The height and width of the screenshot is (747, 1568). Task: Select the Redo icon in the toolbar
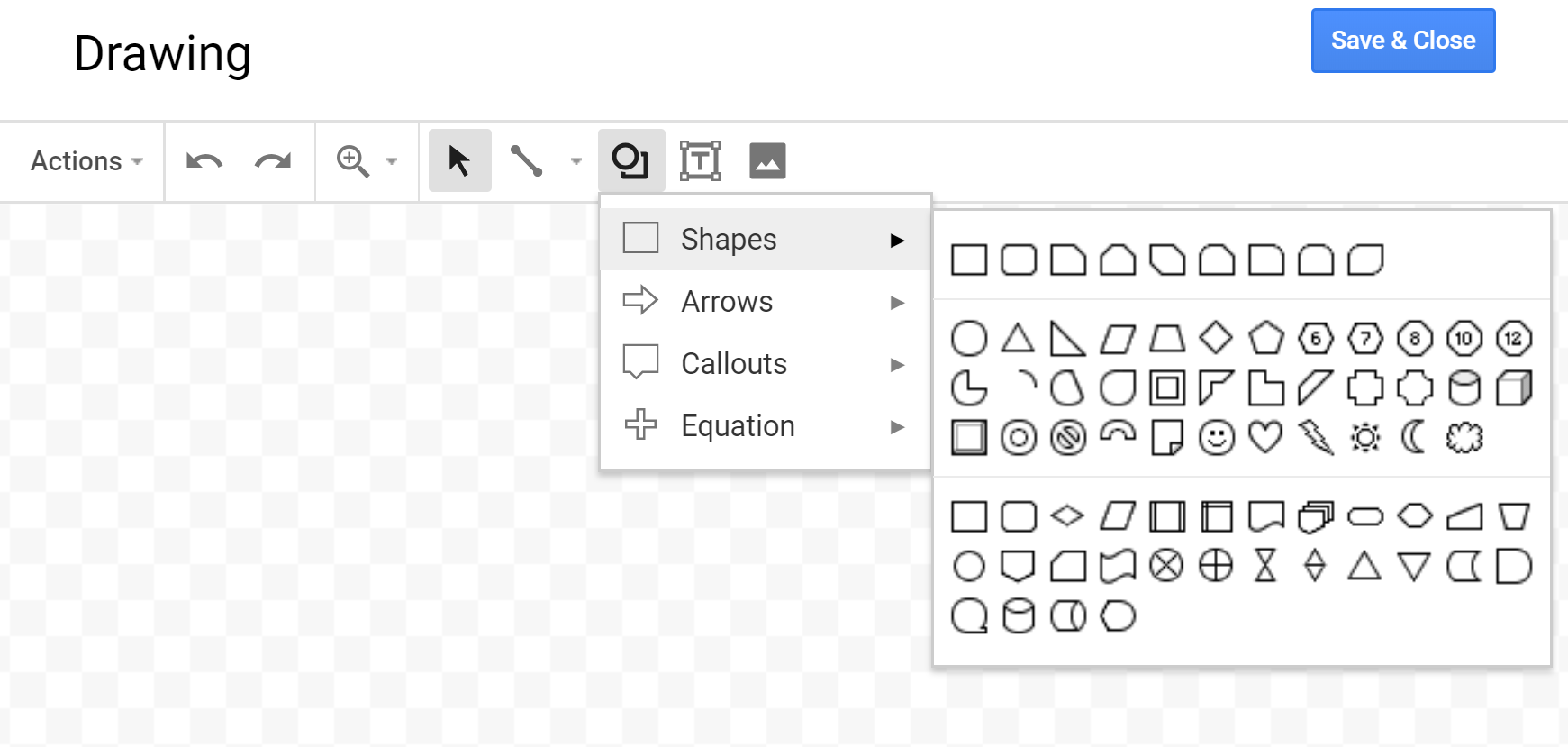[x=272, y=161]
